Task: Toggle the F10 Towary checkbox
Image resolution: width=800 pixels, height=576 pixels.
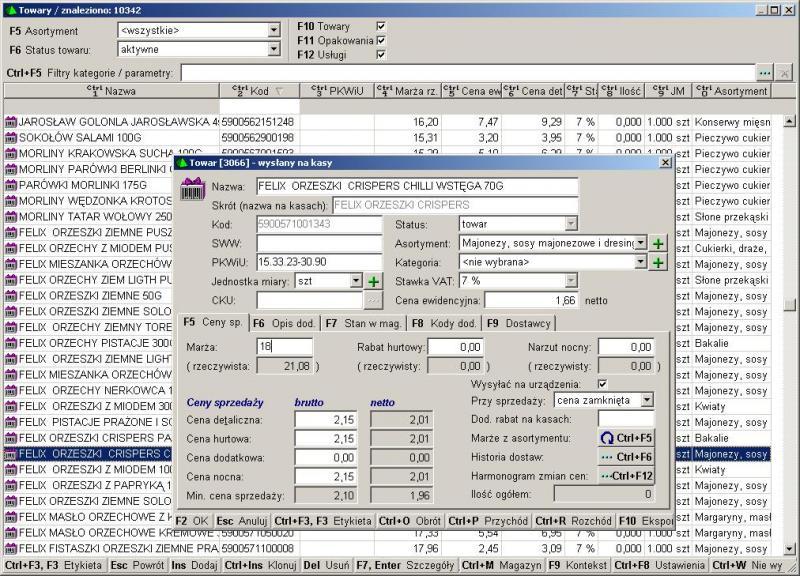Action: click(381, 26)
